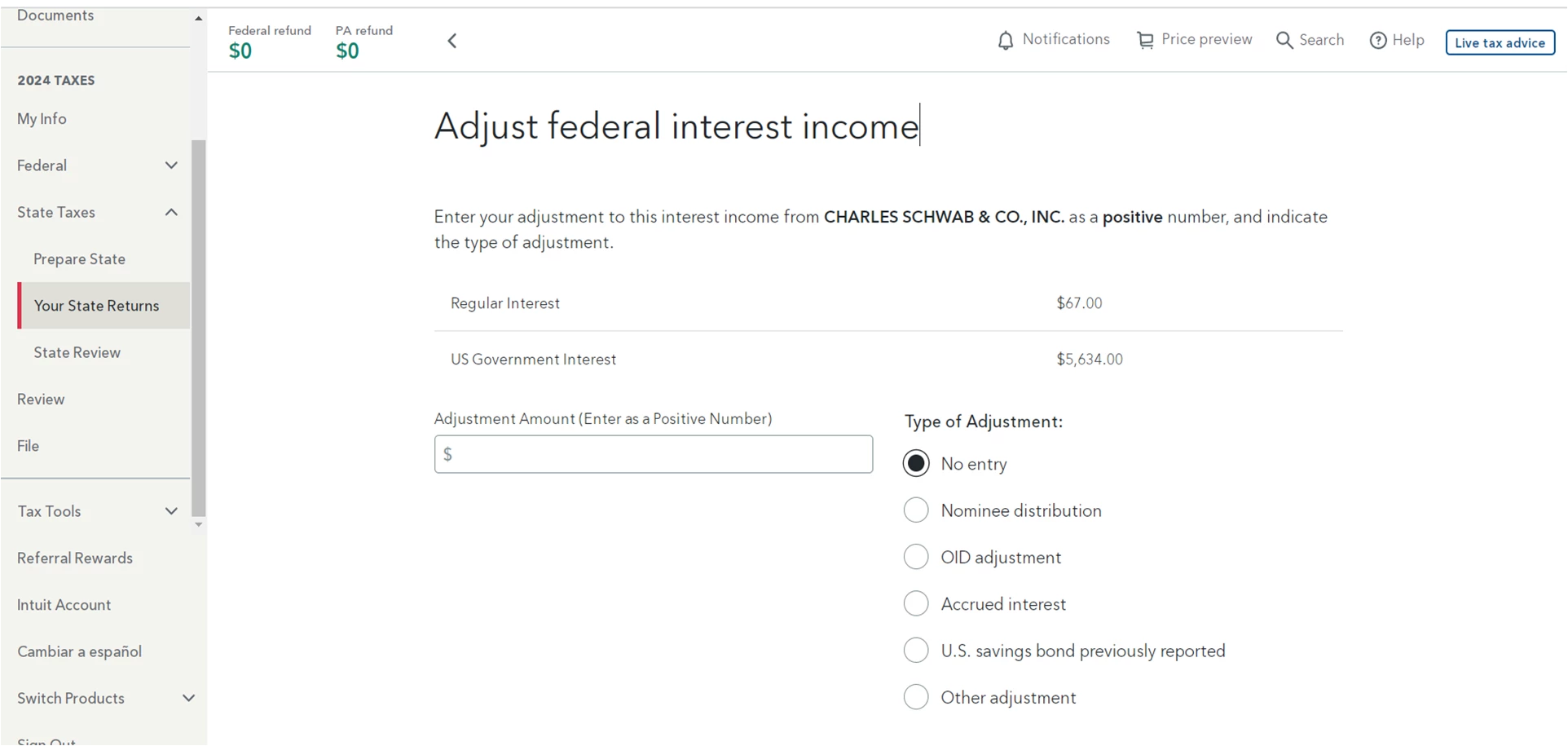This screenshot has width=1568, height=746.
Task: Go back with the left arrow icon
Action: click(x=452, y=41)
